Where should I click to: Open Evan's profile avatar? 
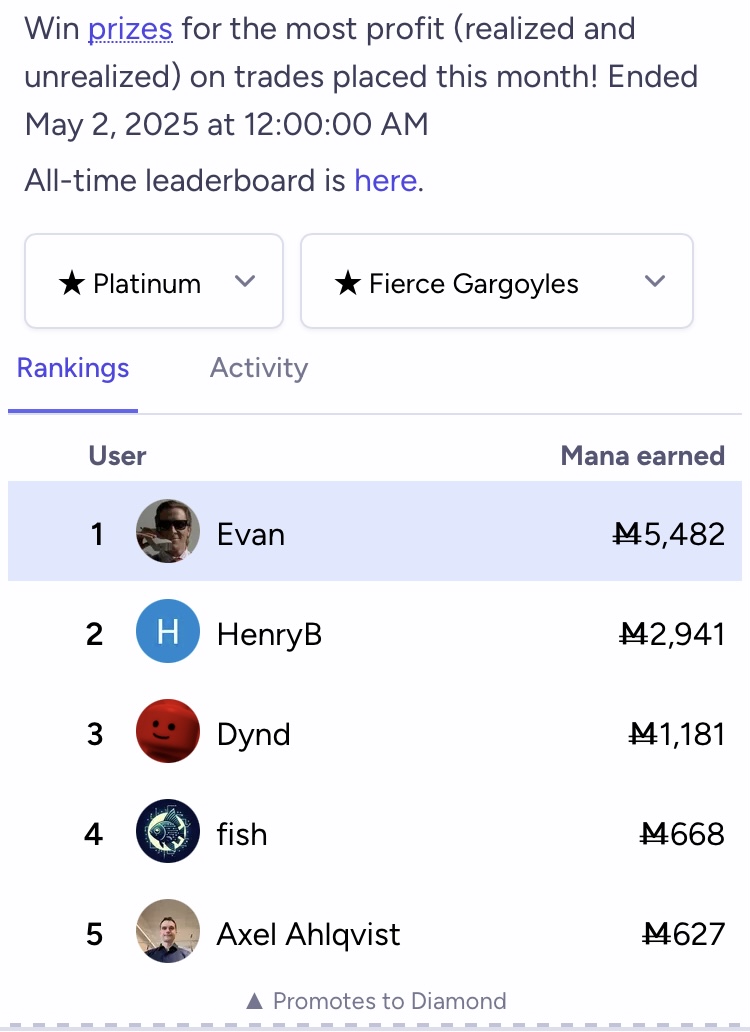point(168,531)
